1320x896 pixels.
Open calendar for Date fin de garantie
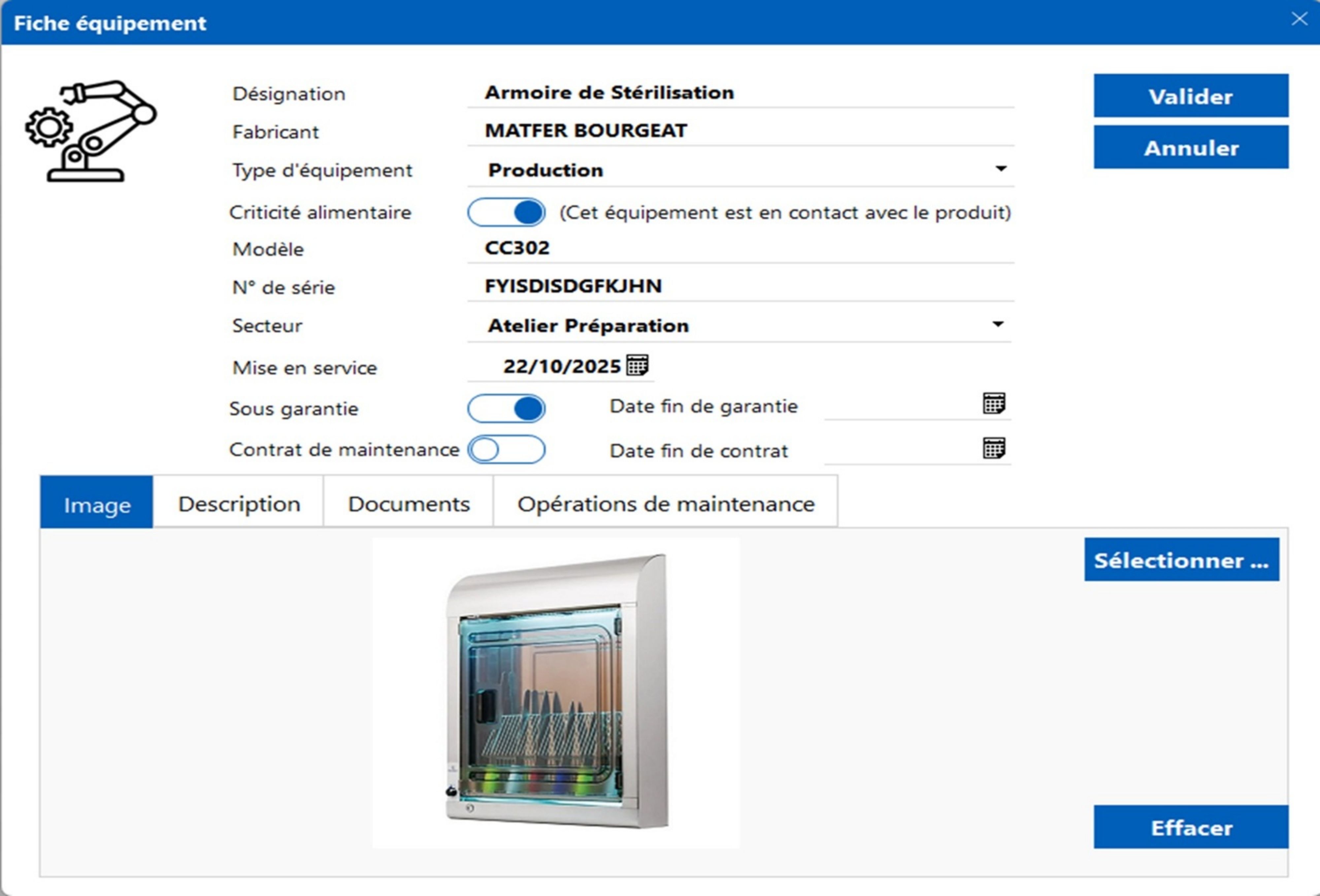point(993,403)
